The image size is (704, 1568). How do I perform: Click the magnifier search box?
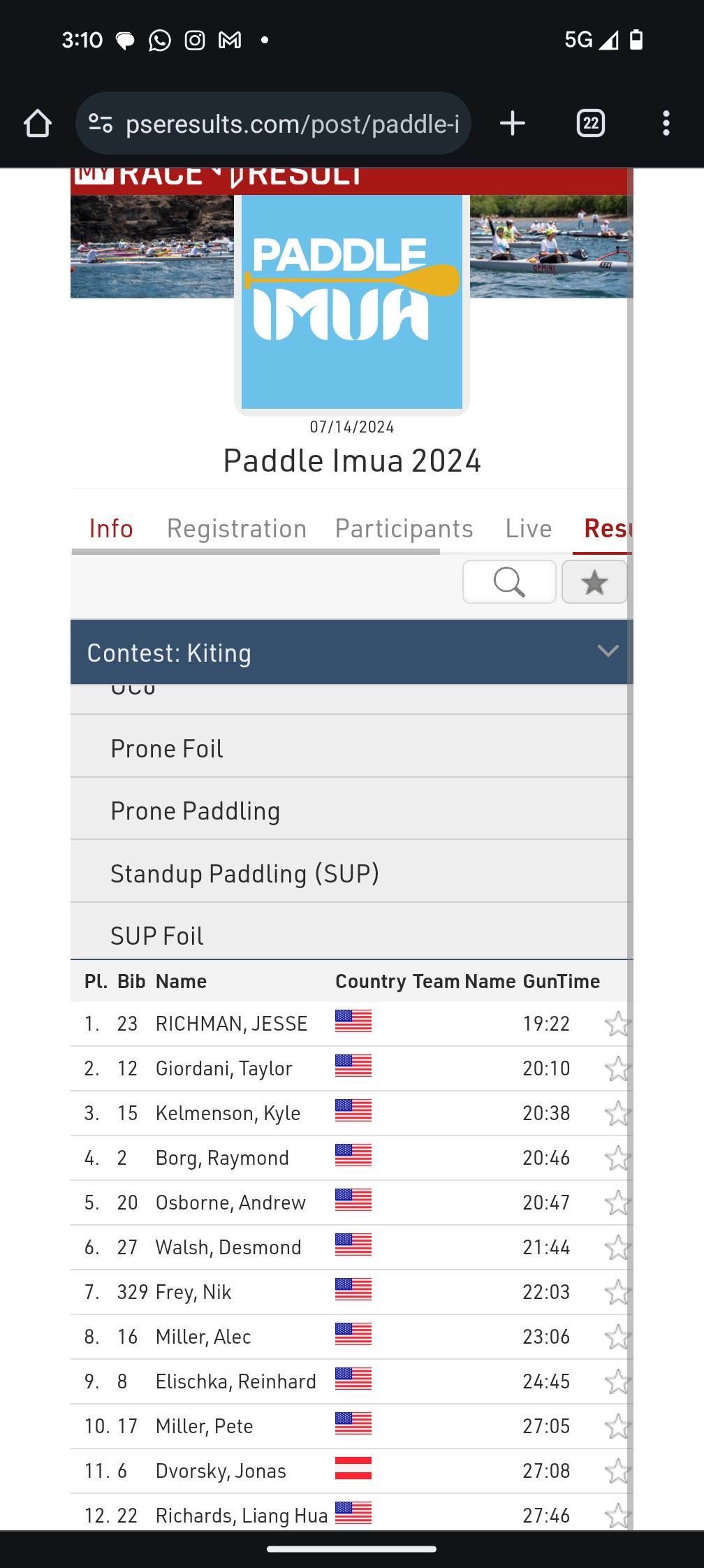click(509, 581)
